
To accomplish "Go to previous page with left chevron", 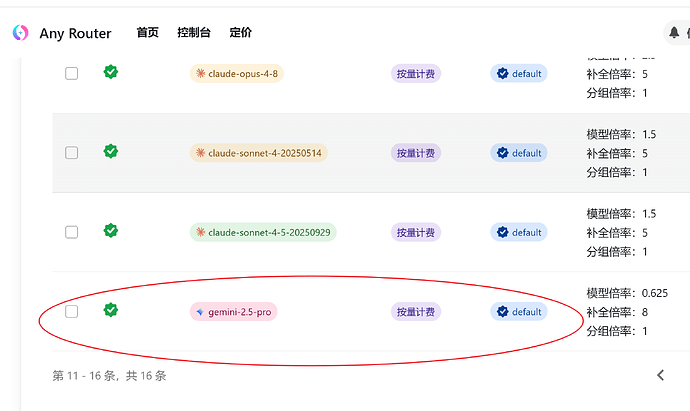I will coord(661,375).
